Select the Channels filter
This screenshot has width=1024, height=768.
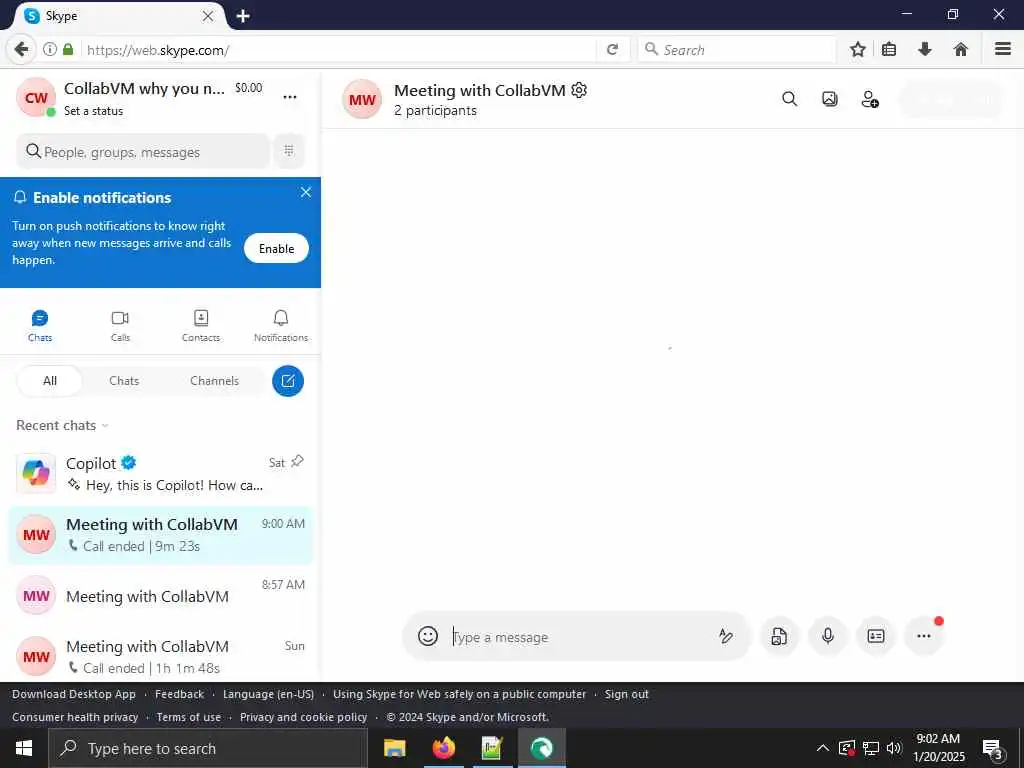(x=214, y=381)
